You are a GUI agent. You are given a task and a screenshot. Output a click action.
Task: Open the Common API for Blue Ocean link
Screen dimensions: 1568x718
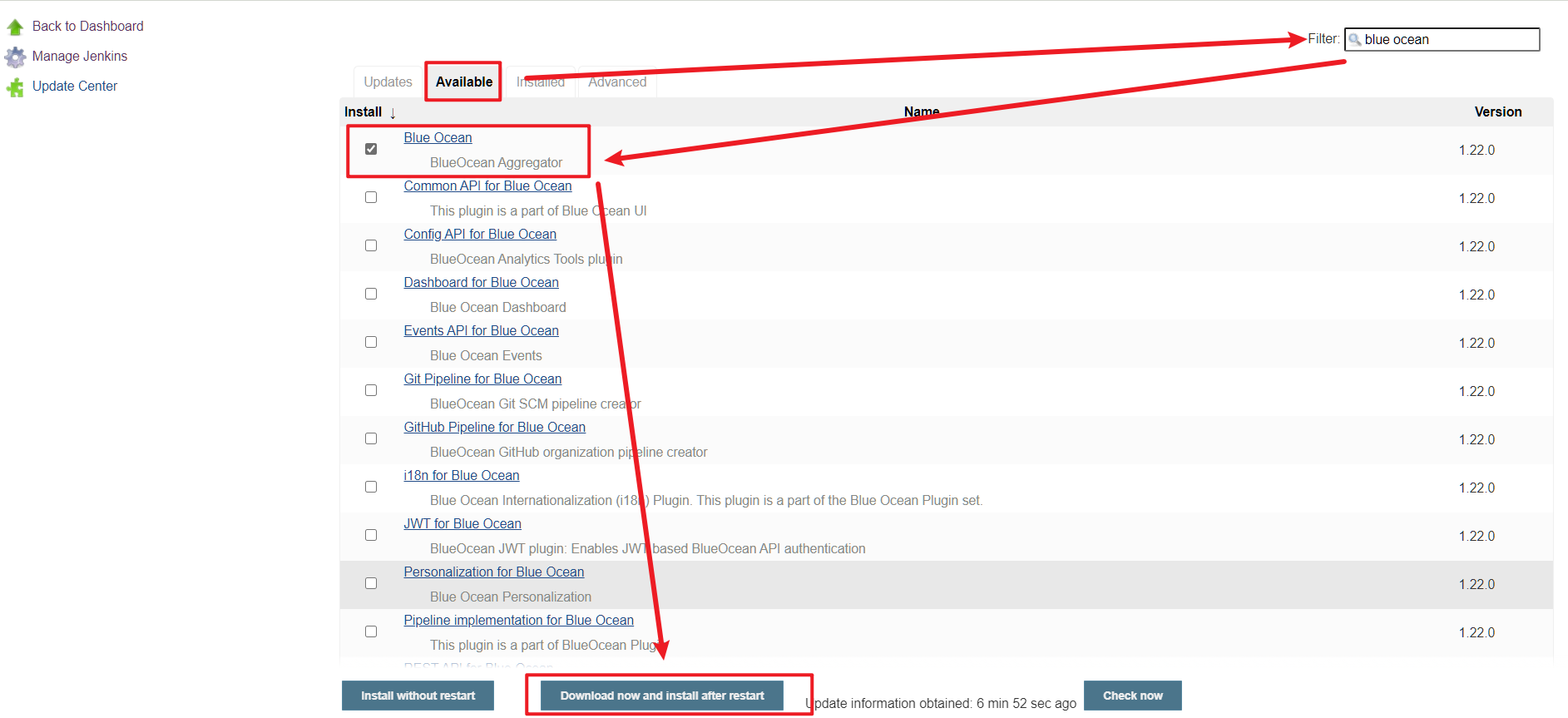tap(487, 186)
